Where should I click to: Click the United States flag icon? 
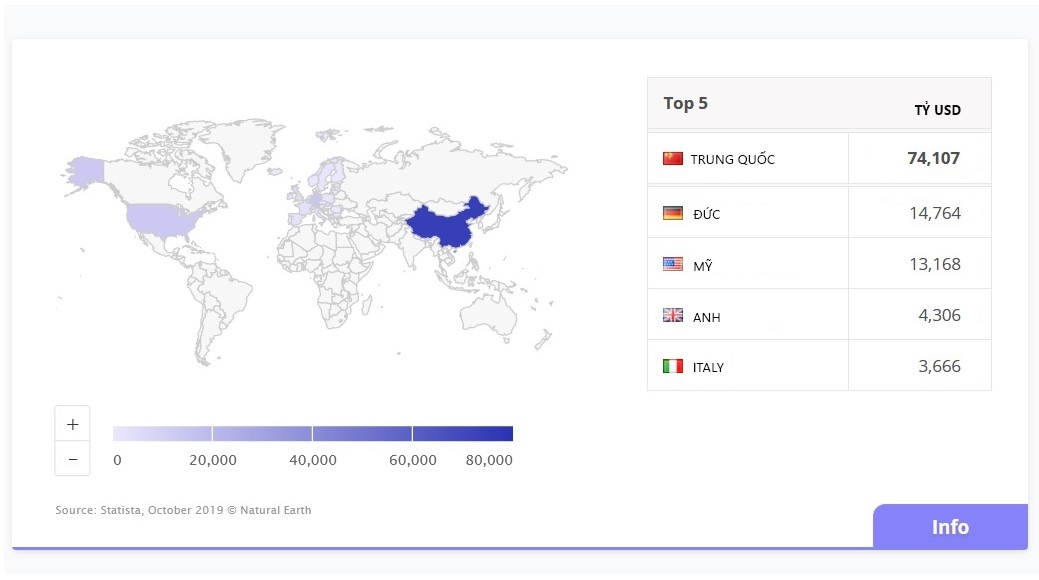[x=672, y=265]
